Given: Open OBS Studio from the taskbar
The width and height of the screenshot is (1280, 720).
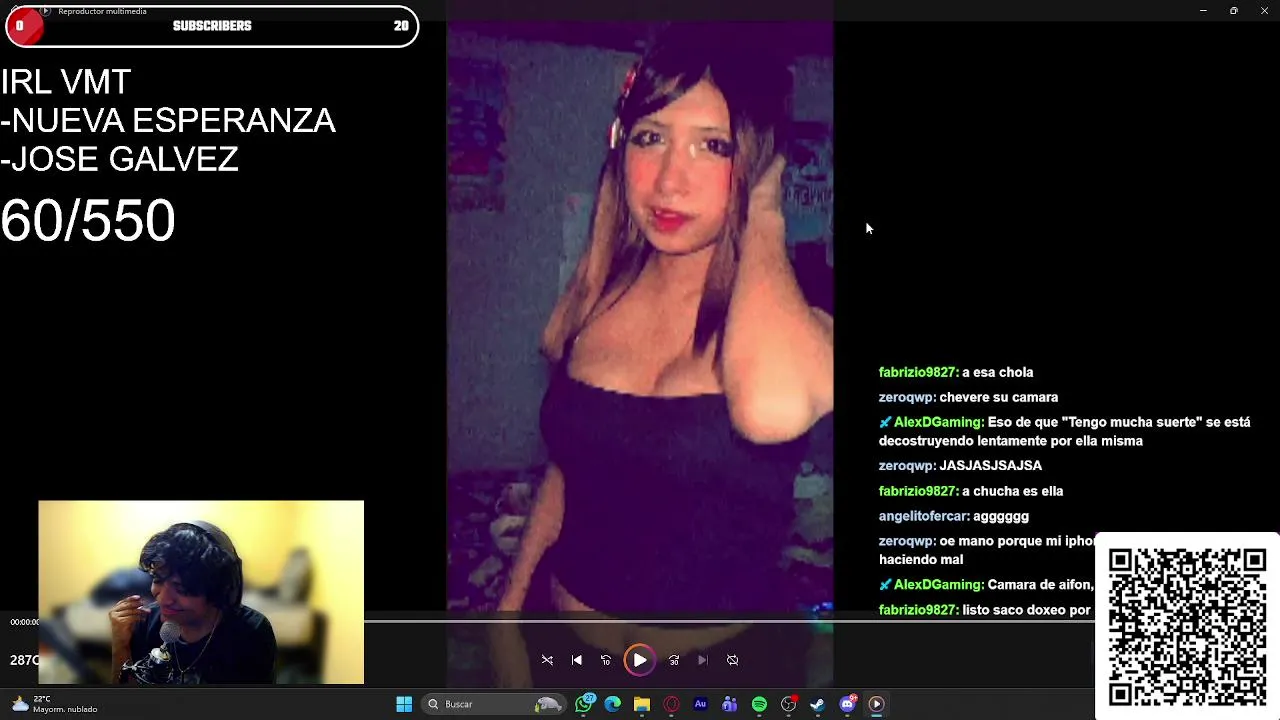Looking at the screenshot, I should pyautogui.click(x=789, y=704).
